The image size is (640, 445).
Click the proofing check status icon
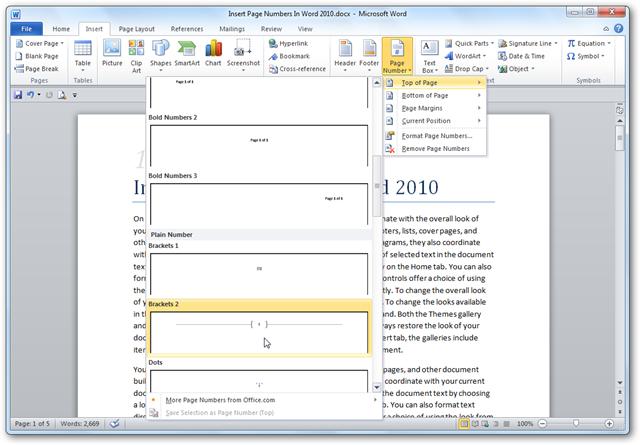[115, 424]
